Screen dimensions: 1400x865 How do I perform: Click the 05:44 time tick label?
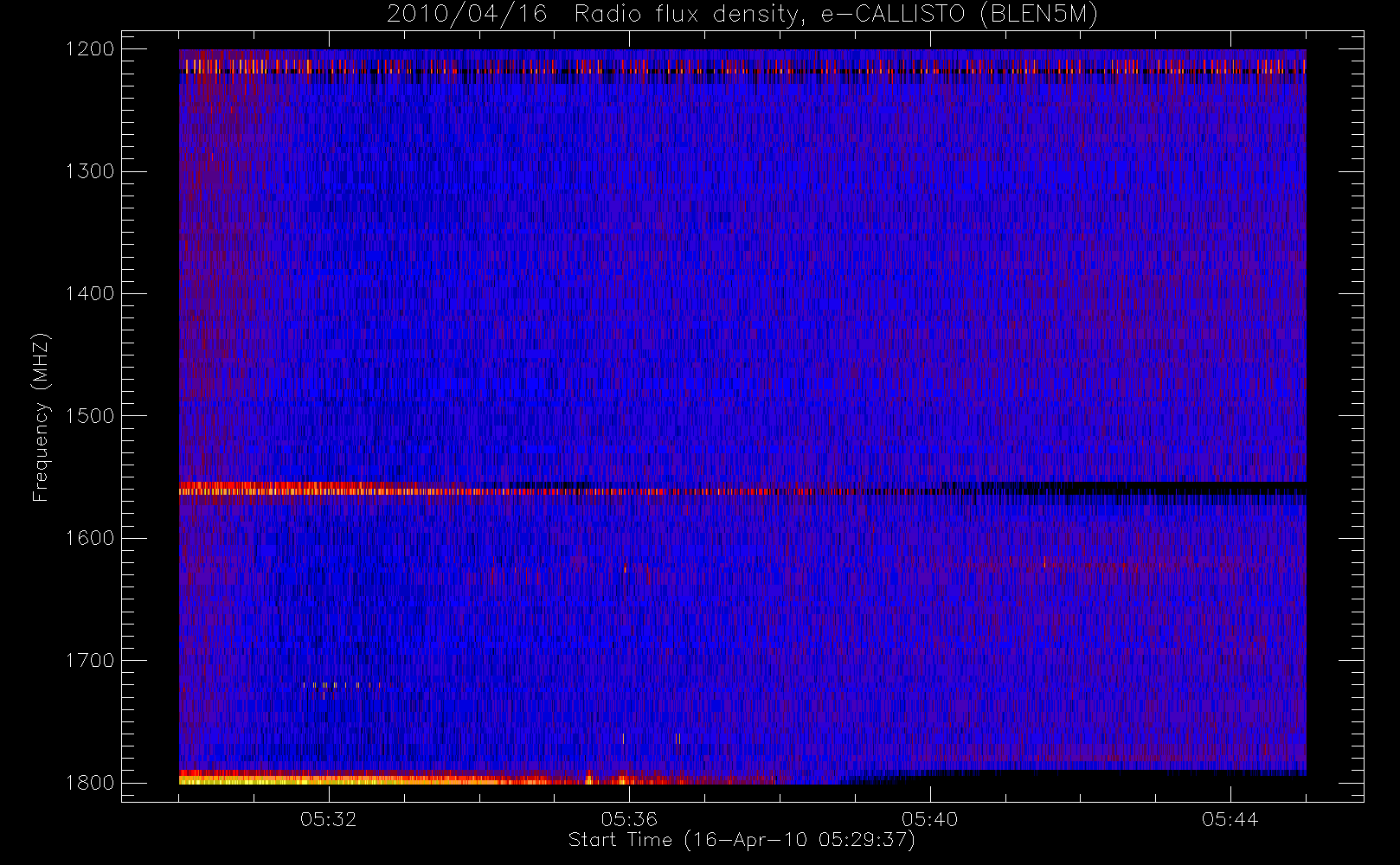click(x=1230, y=819)
